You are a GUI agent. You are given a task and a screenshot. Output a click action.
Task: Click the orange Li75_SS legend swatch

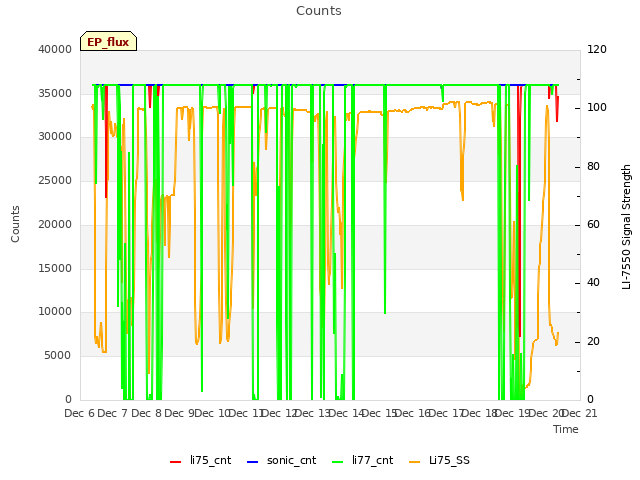pyautogui.click(x=415, y=462)
